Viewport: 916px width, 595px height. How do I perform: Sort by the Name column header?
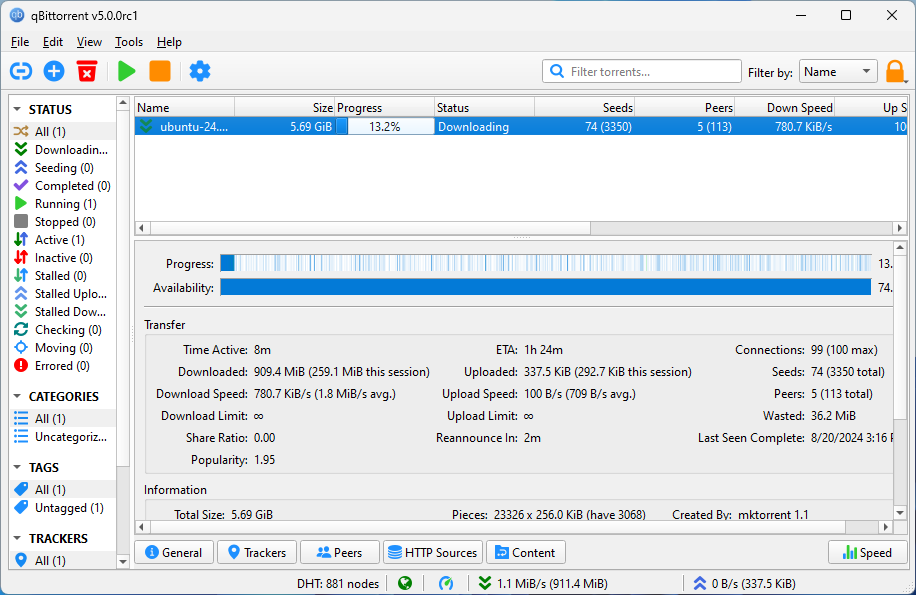(x=185, y=107)
